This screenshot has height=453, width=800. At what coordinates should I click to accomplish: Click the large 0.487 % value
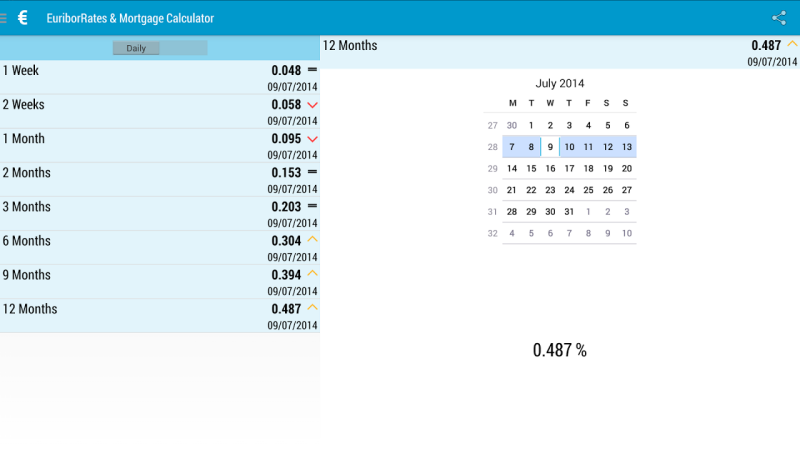[x=560, y=350]
